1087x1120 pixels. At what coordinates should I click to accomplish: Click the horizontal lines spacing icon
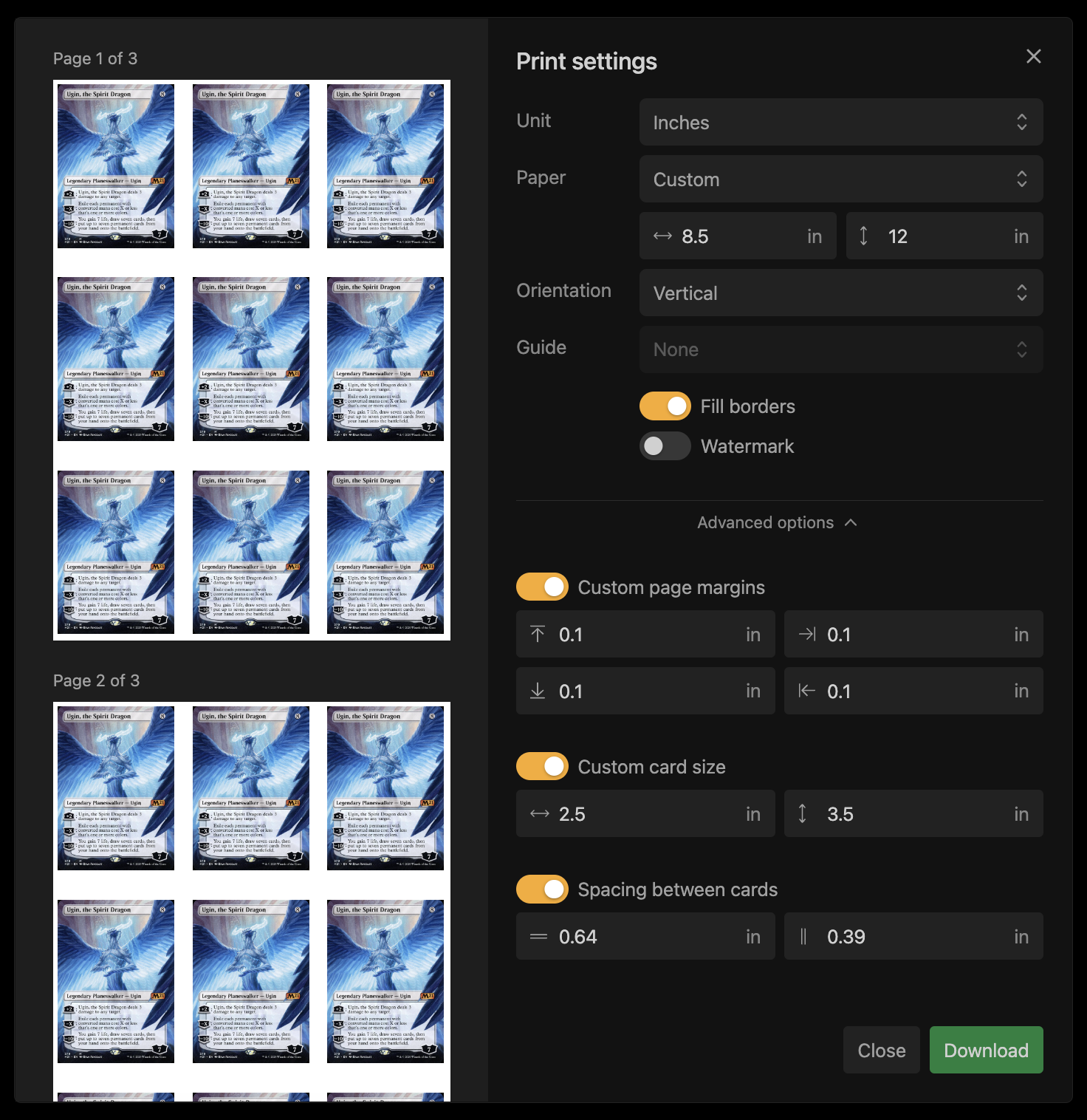(538, 936)
